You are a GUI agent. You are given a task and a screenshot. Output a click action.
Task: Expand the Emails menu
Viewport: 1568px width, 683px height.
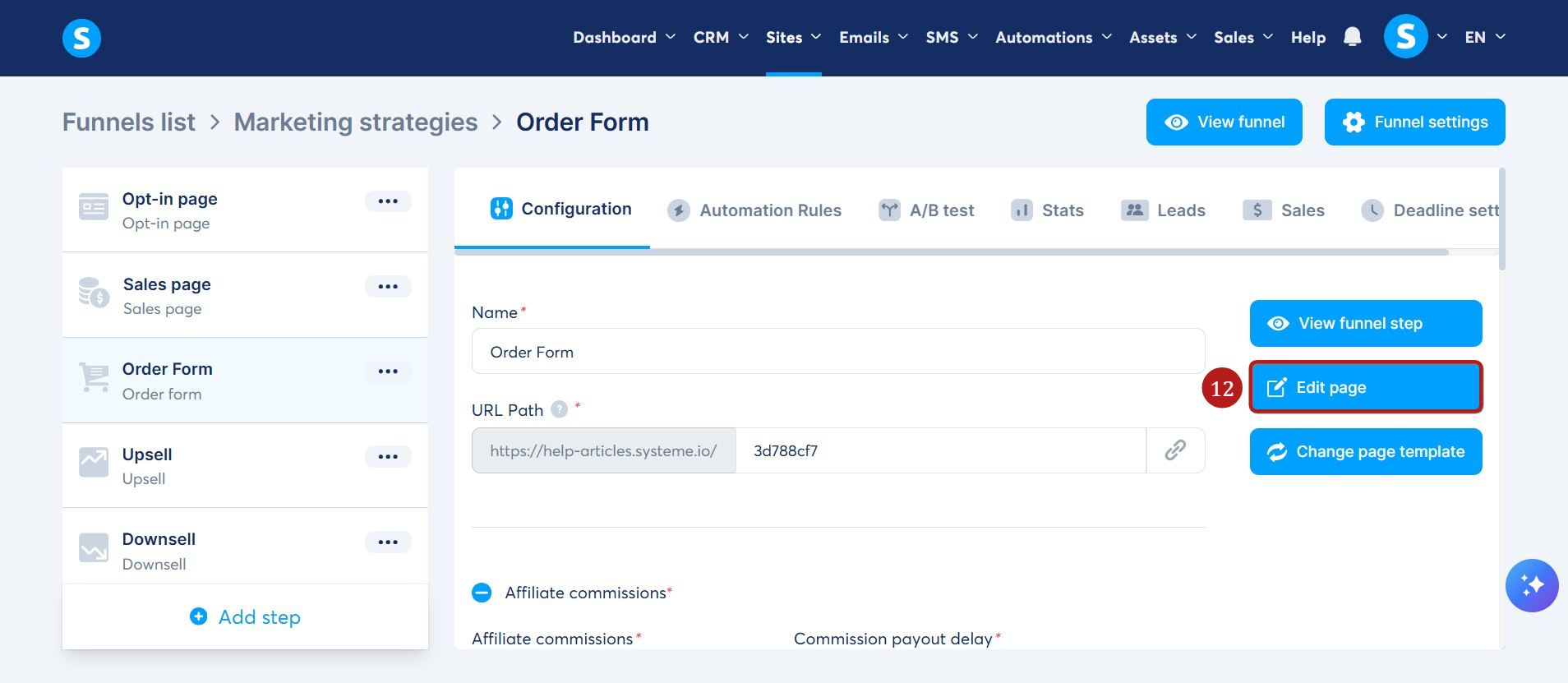(x=874, y=37)
